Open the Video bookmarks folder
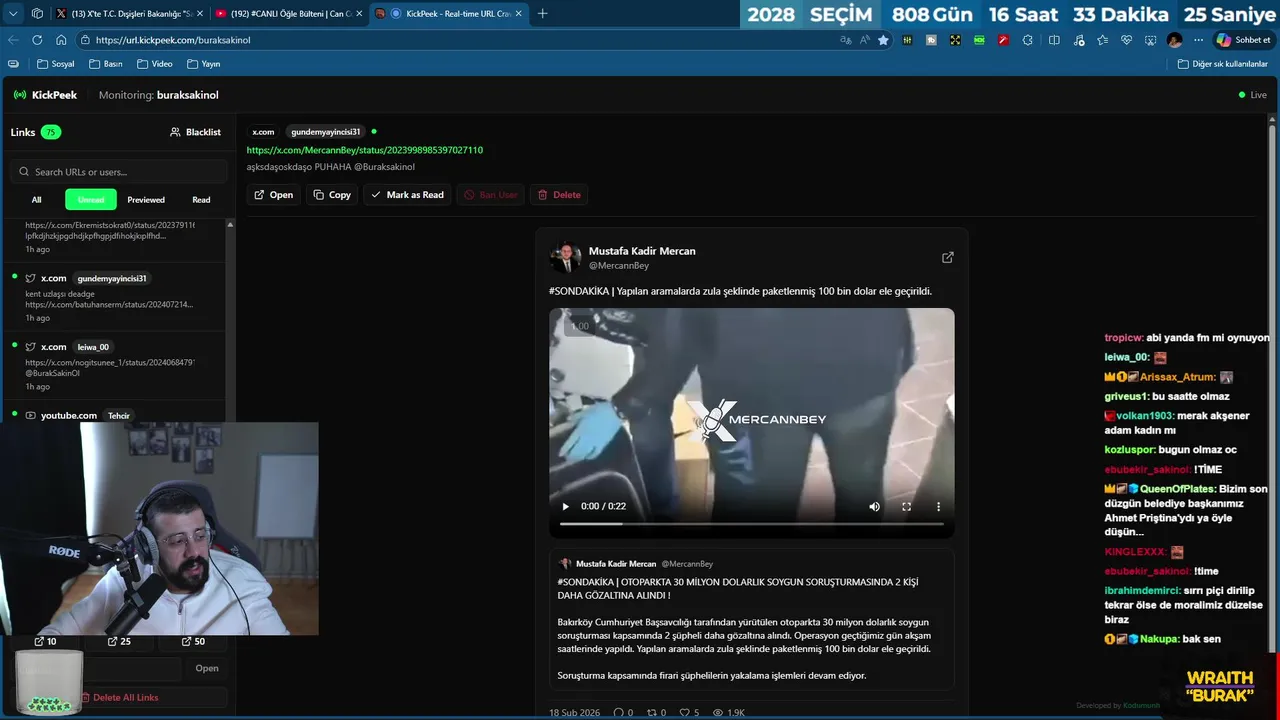Screen dimensions: 1280x720 (x=154, y=64)
